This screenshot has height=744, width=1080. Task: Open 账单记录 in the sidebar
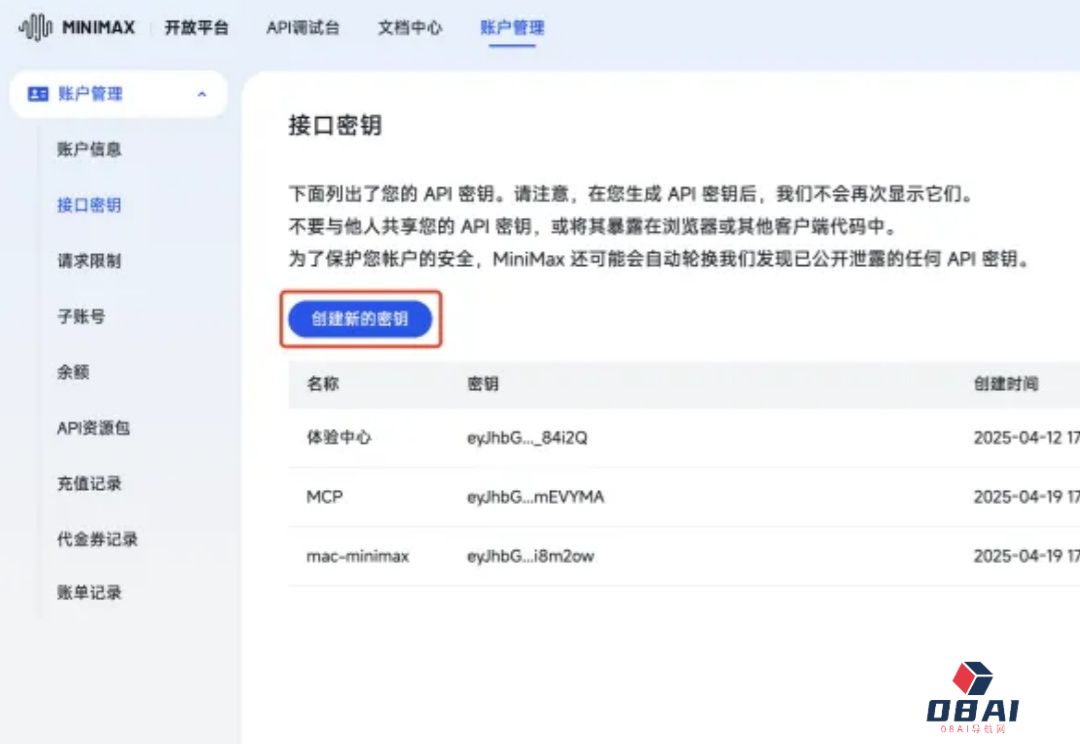(89, 592)
